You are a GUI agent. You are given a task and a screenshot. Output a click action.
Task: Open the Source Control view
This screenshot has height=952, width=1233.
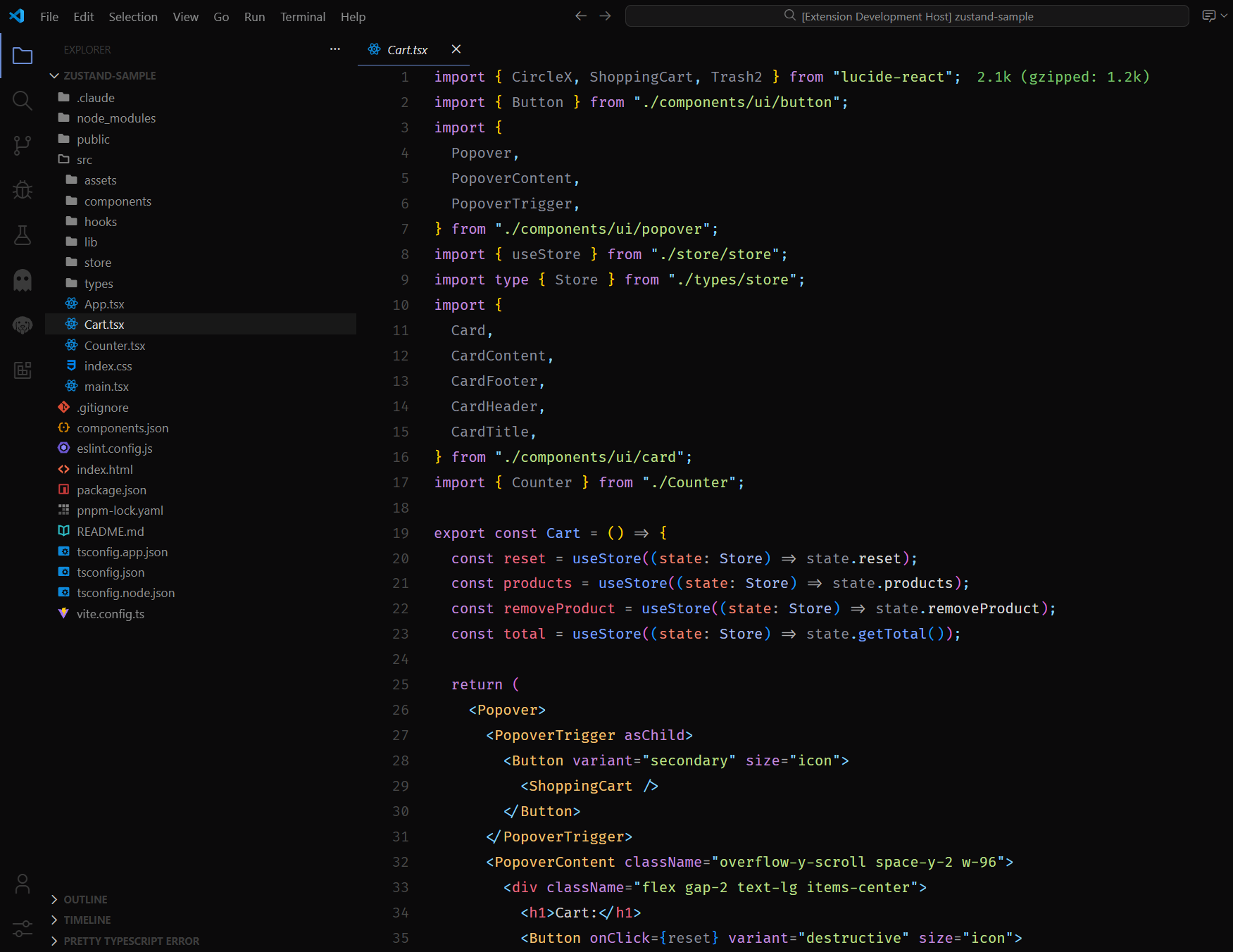(x=22, y=144)
